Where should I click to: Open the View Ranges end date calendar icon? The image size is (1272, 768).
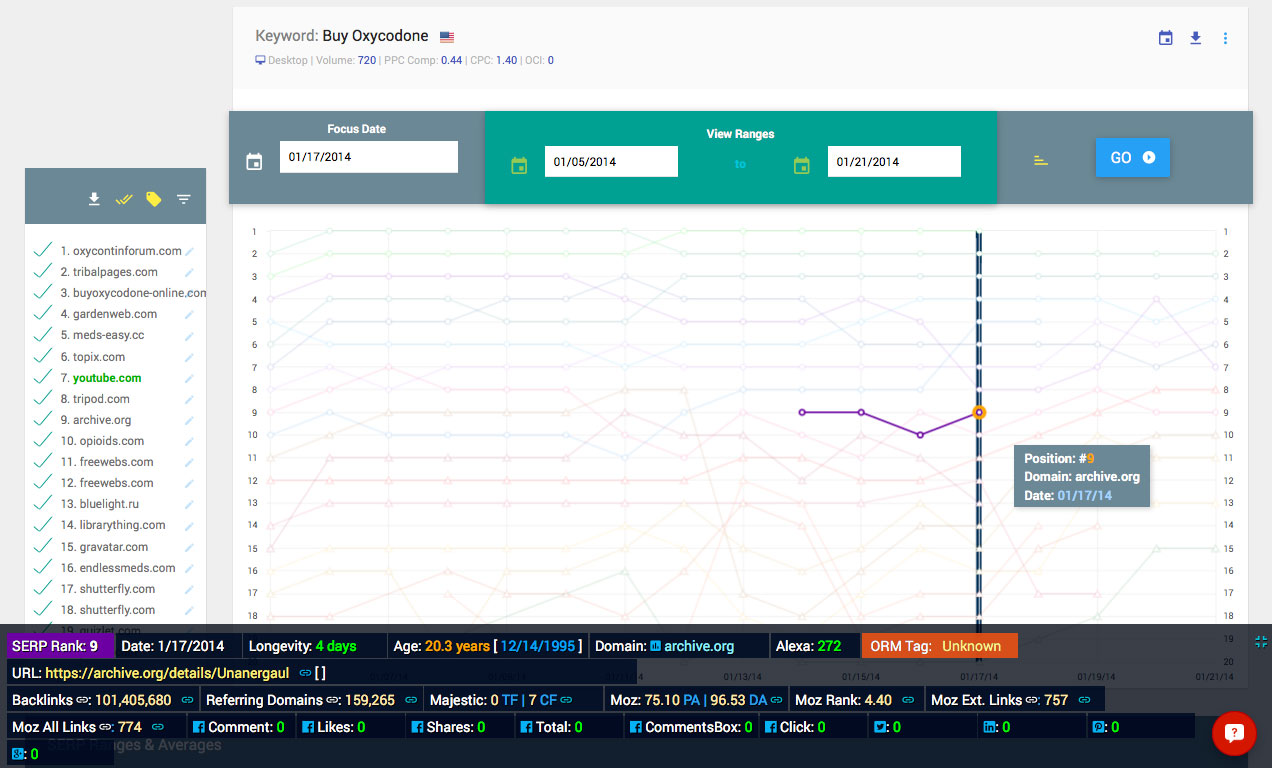pyautogui.click(x=801, y=166)
